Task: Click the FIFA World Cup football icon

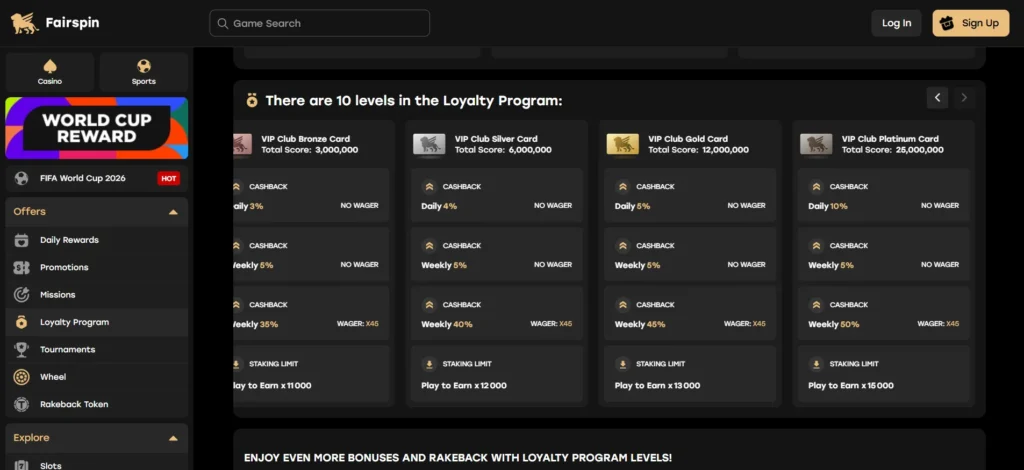Action: tap(22, 178)
